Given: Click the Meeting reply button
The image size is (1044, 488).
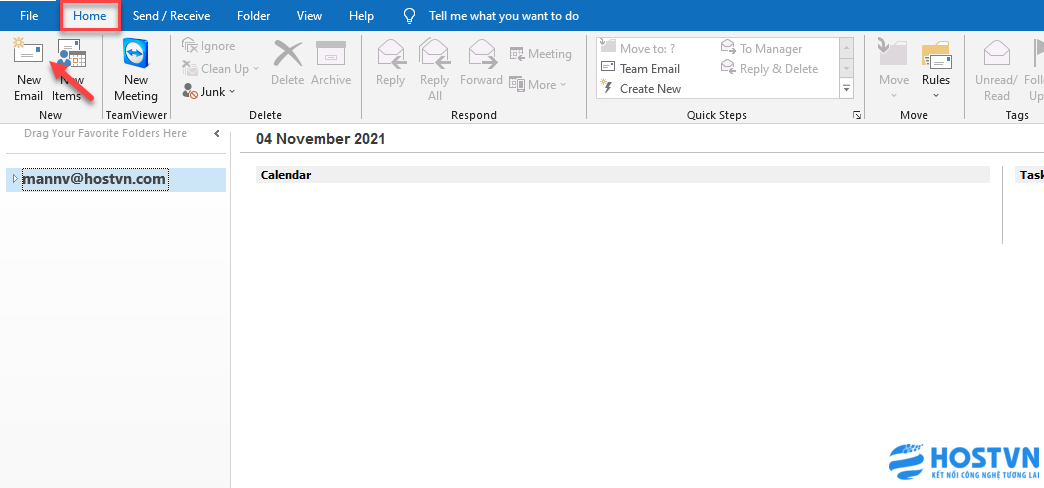Looking at the screenshot, I should point(541,54).
